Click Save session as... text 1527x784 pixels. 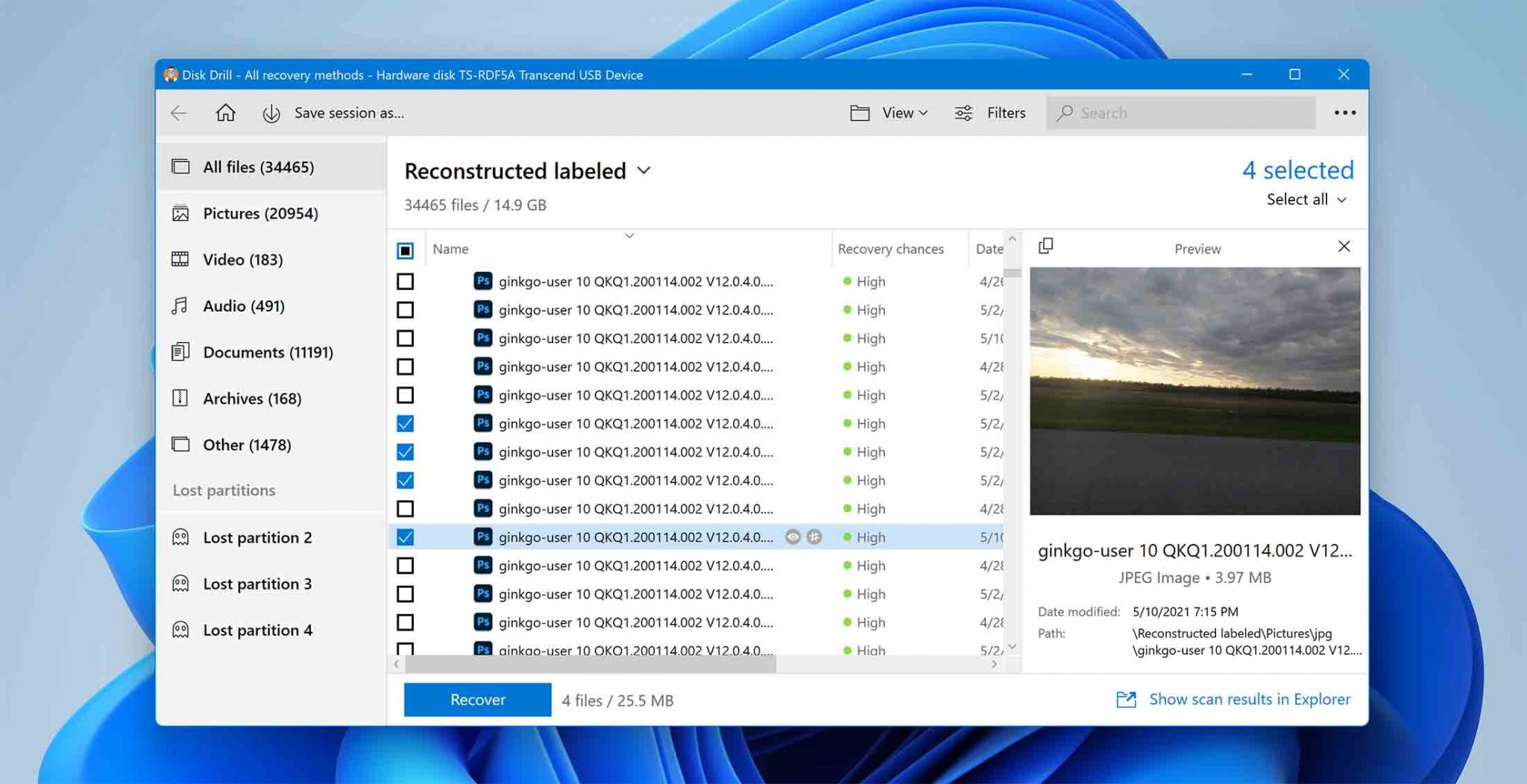pyautogui.click(x=349, y=113)
